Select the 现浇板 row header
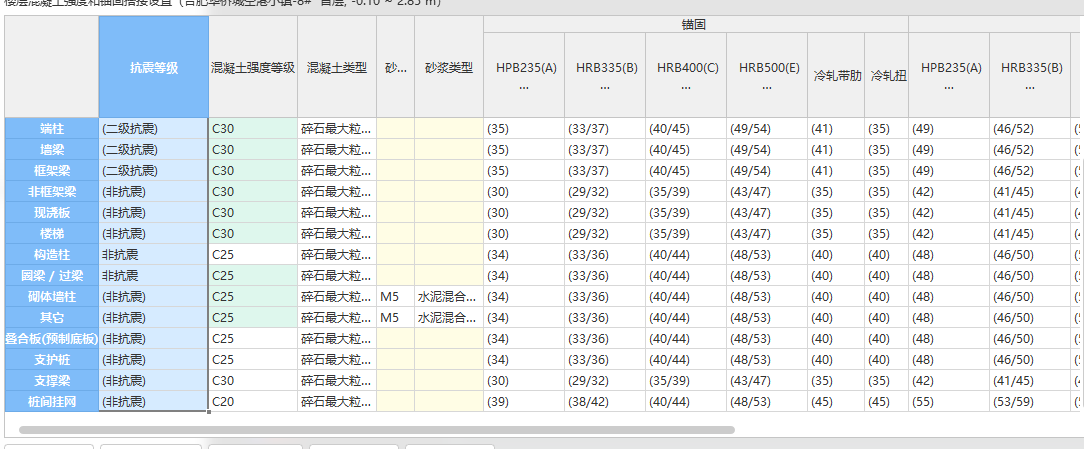1084x449 pixels. click(52, 212)
